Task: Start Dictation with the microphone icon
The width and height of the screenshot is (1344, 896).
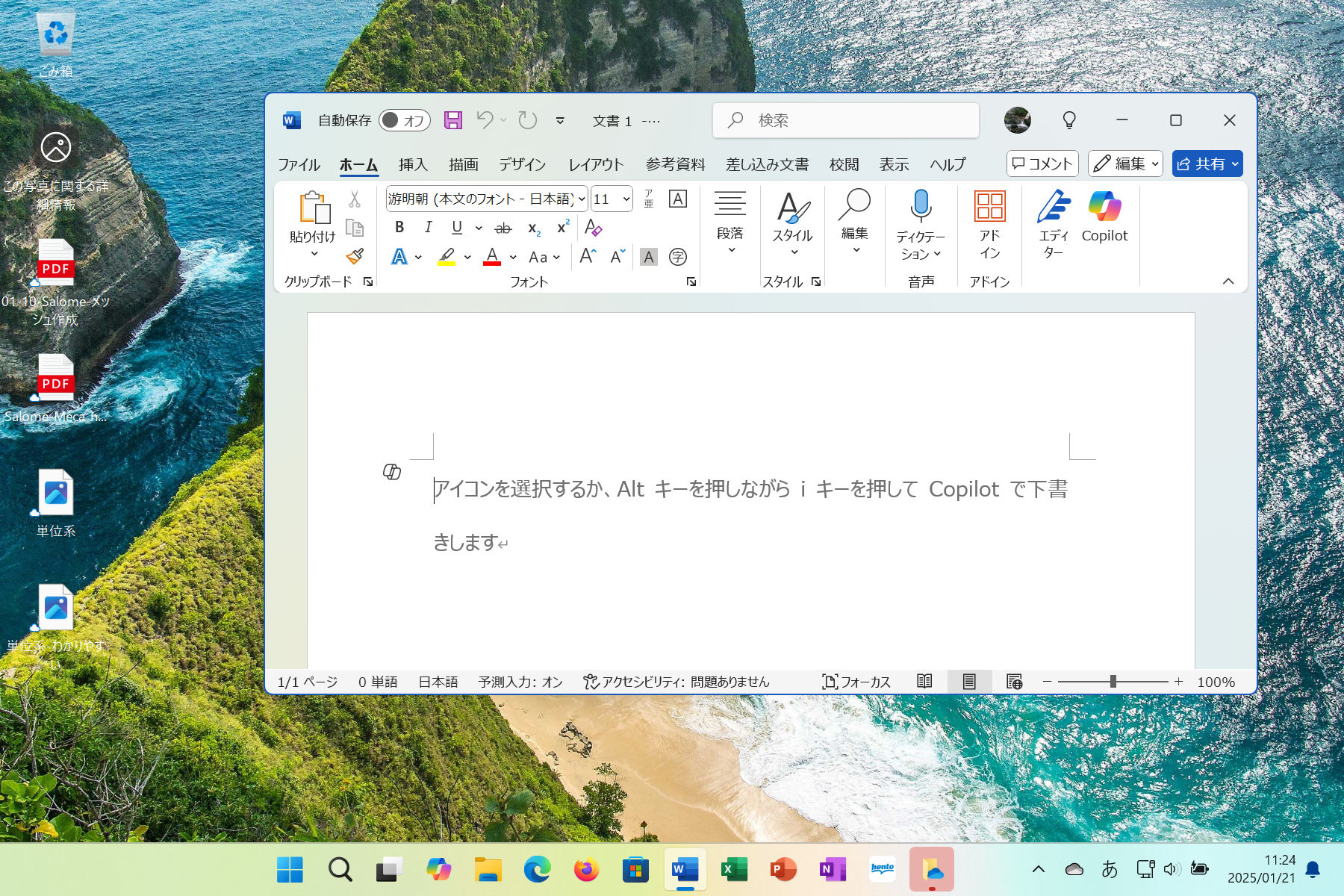Action: click(921, 223)
